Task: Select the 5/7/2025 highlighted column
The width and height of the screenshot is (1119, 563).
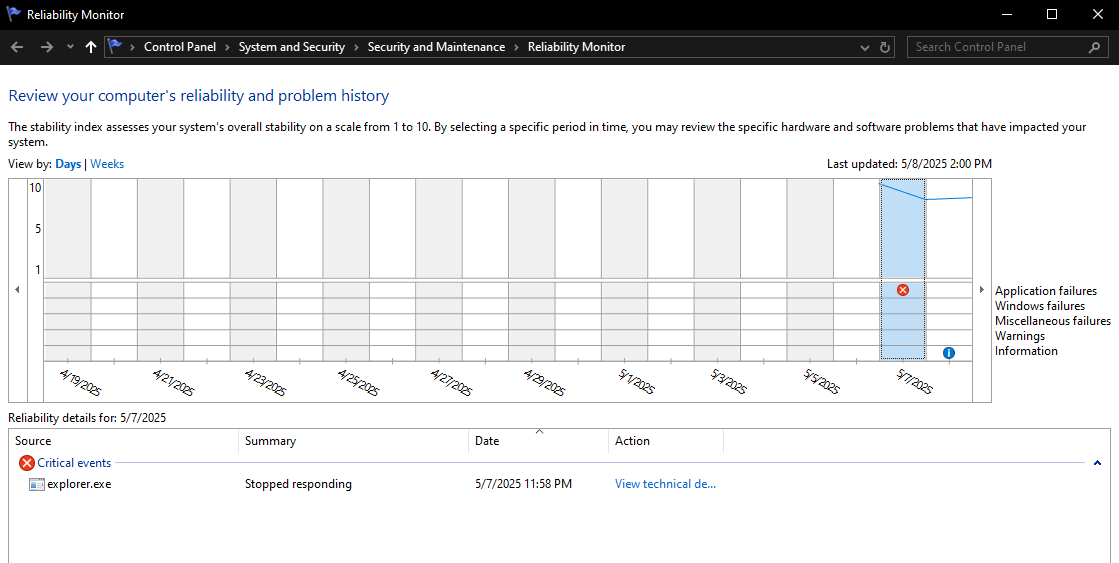Action: (x=903, y=269)
